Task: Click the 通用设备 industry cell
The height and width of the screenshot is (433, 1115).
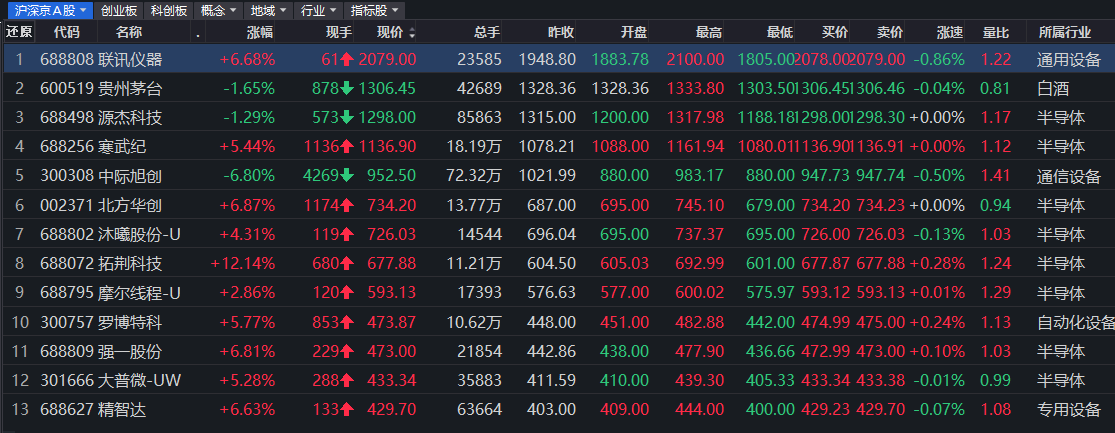Action: (1068, 60)
